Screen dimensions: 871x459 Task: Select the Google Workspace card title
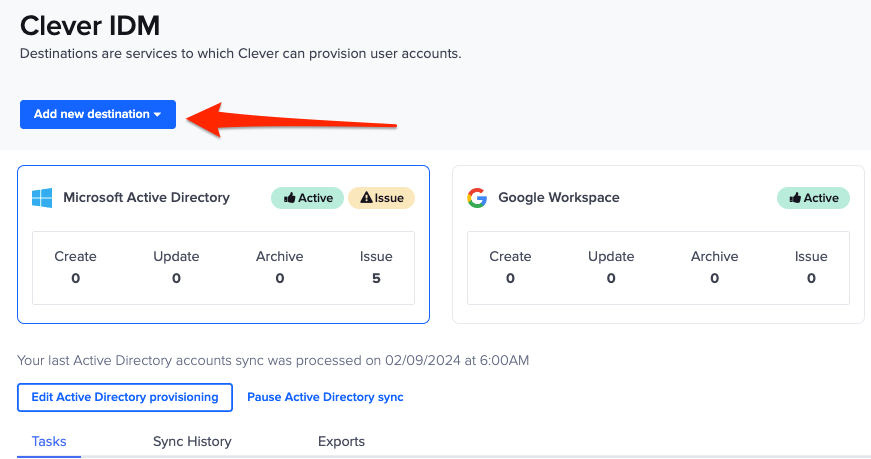pyautogui.click(x=558, y=198)
